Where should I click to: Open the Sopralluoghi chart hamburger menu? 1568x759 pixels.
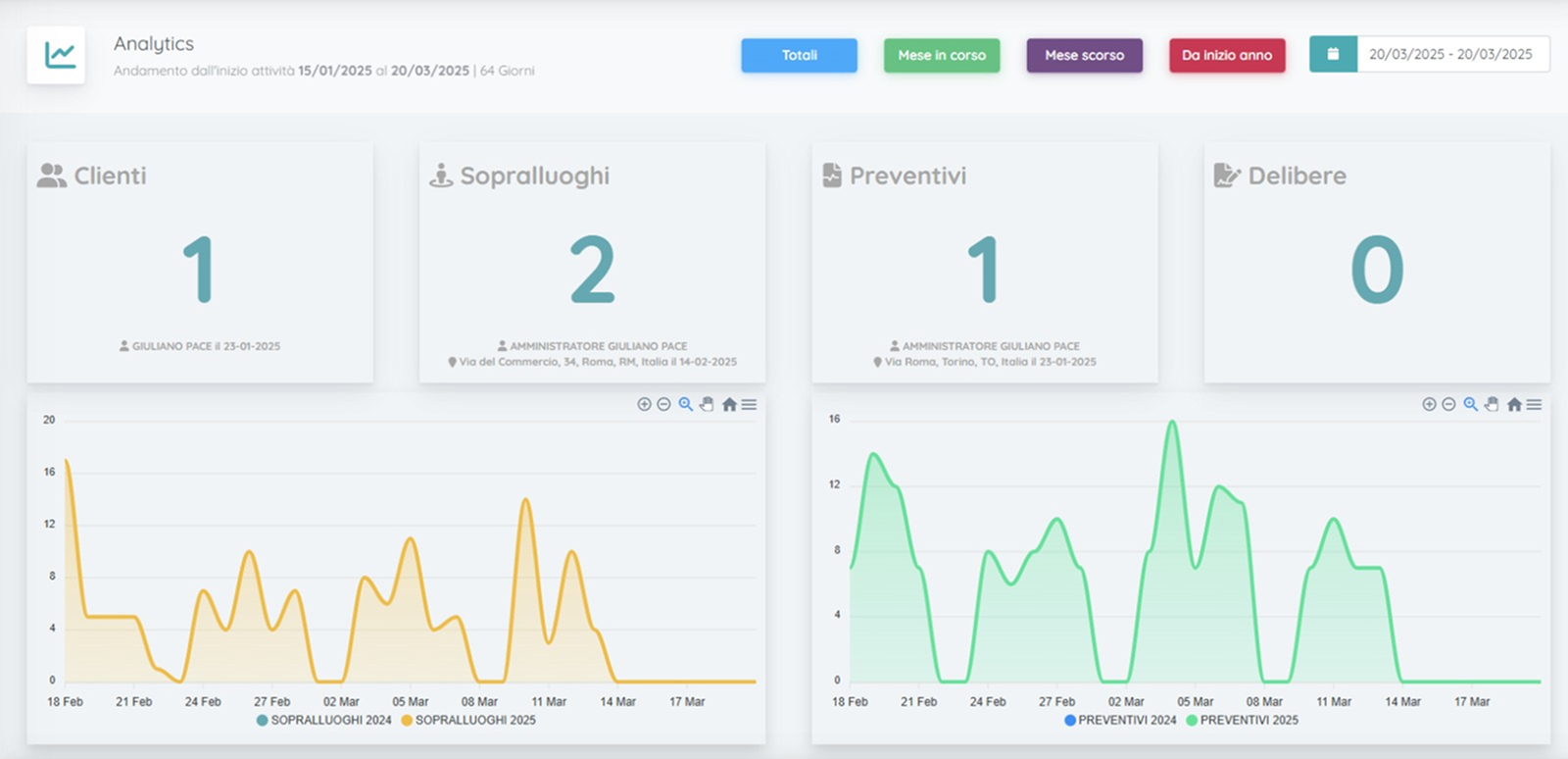tap(749, 404)
